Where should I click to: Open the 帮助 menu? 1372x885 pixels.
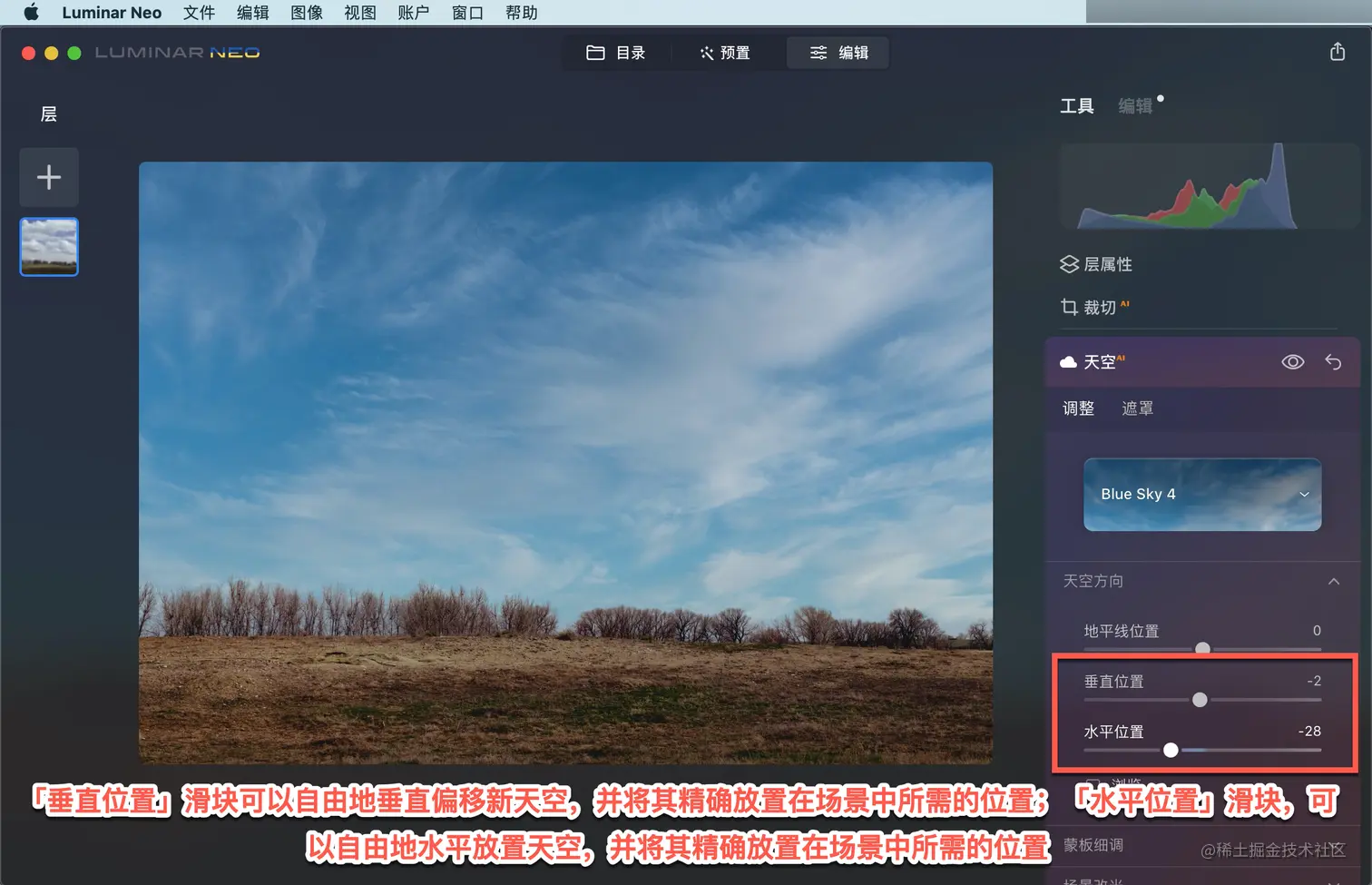pos(522,13)
